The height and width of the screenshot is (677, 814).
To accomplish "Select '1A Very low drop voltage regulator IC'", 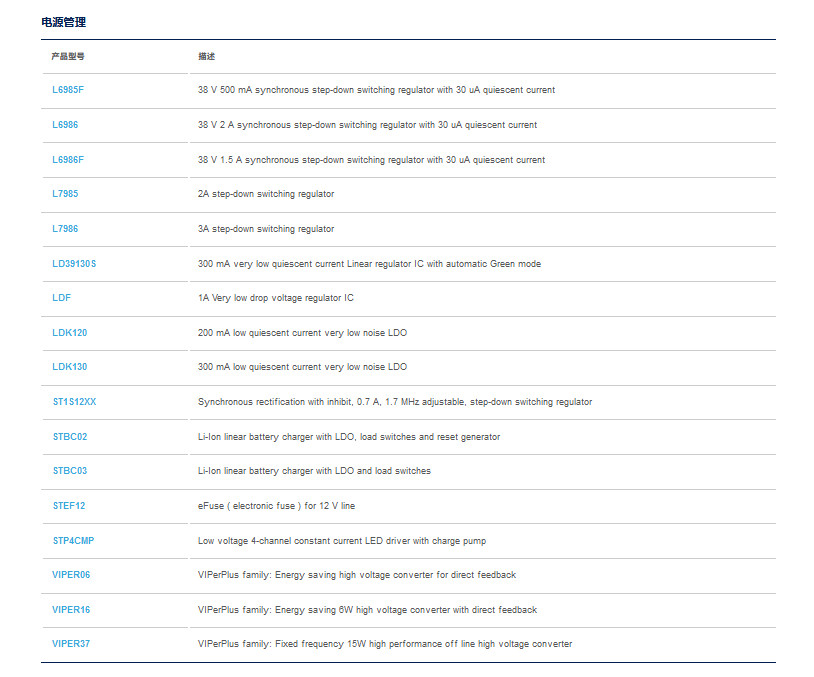I will pyautogui.click(x=276, y=298).
